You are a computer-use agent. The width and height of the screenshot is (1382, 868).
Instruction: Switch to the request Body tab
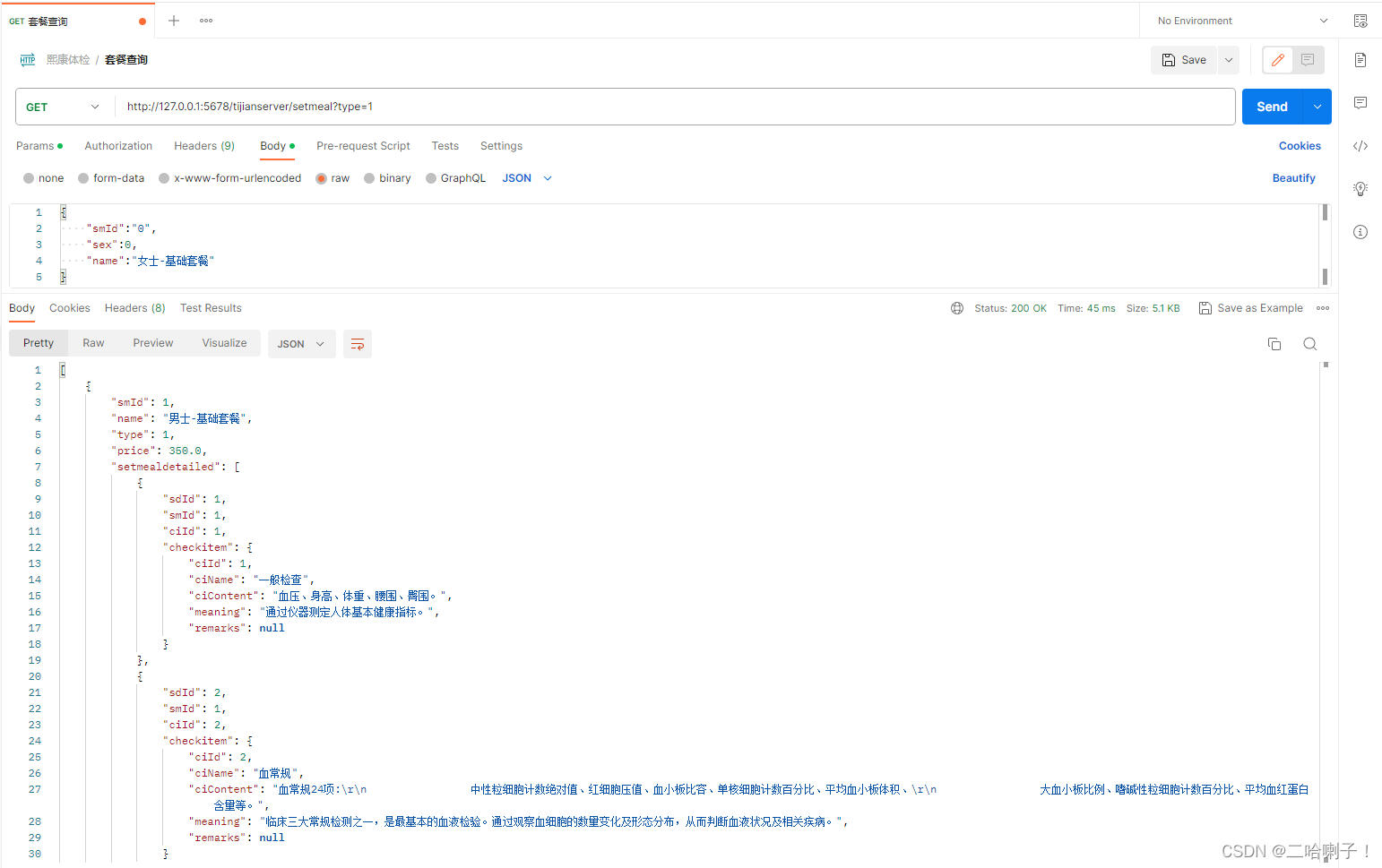pos(277,146)
